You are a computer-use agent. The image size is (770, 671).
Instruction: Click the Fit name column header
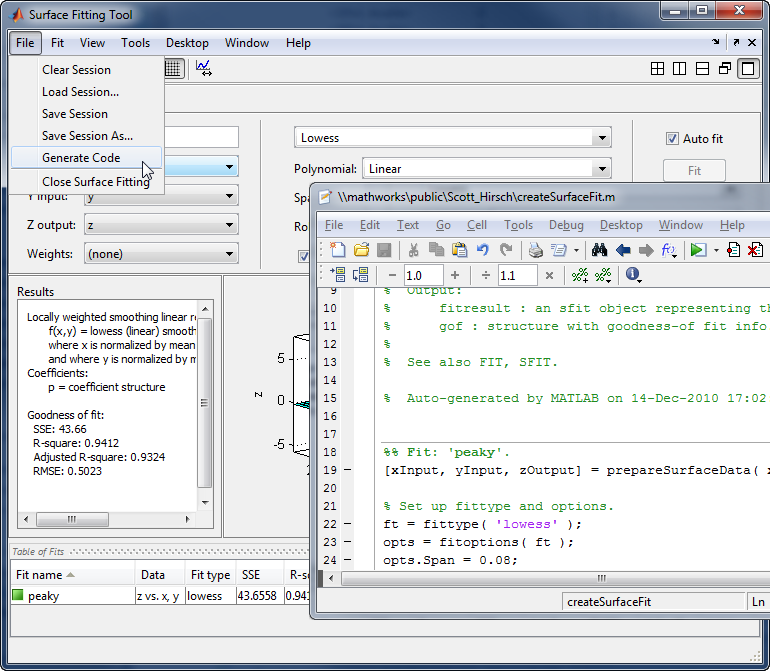(42, 575)
